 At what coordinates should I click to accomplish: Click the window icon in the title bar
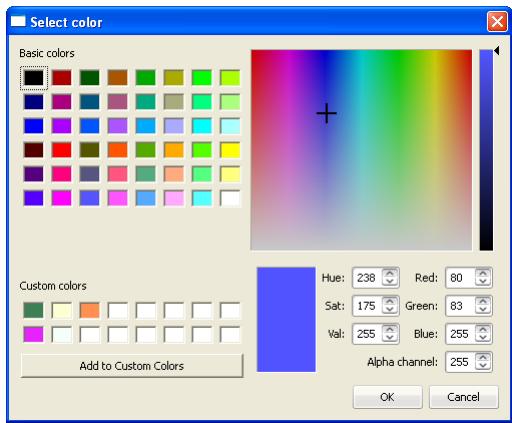18,21
